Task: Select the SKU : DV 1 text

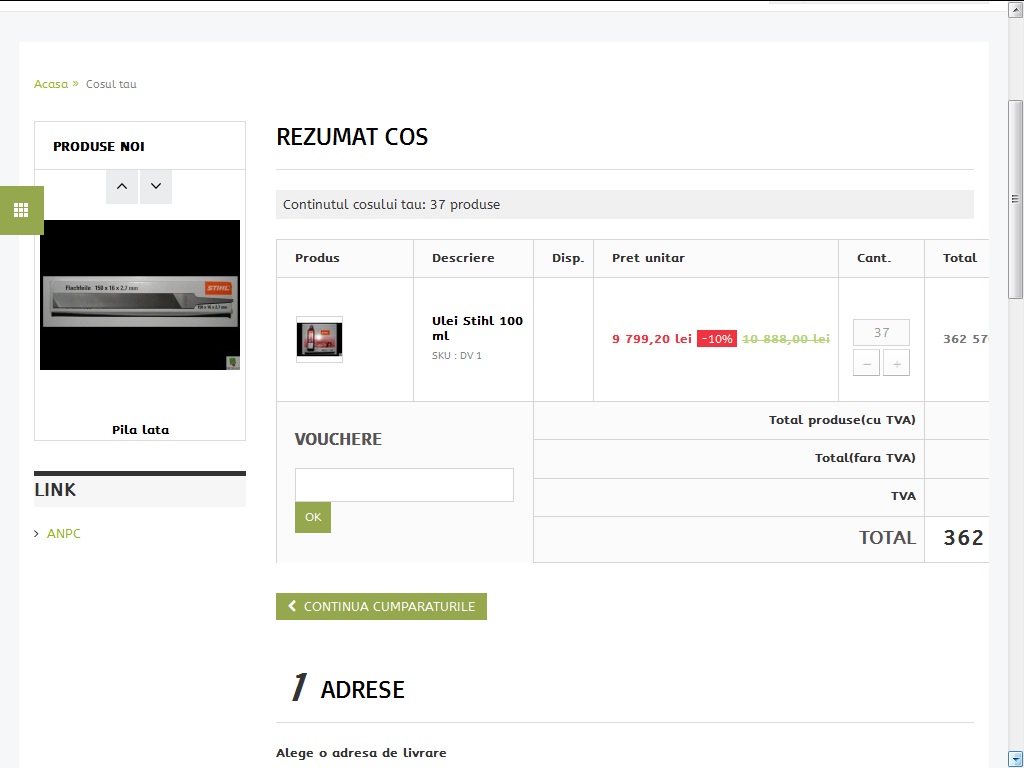Action: [456, 356]
